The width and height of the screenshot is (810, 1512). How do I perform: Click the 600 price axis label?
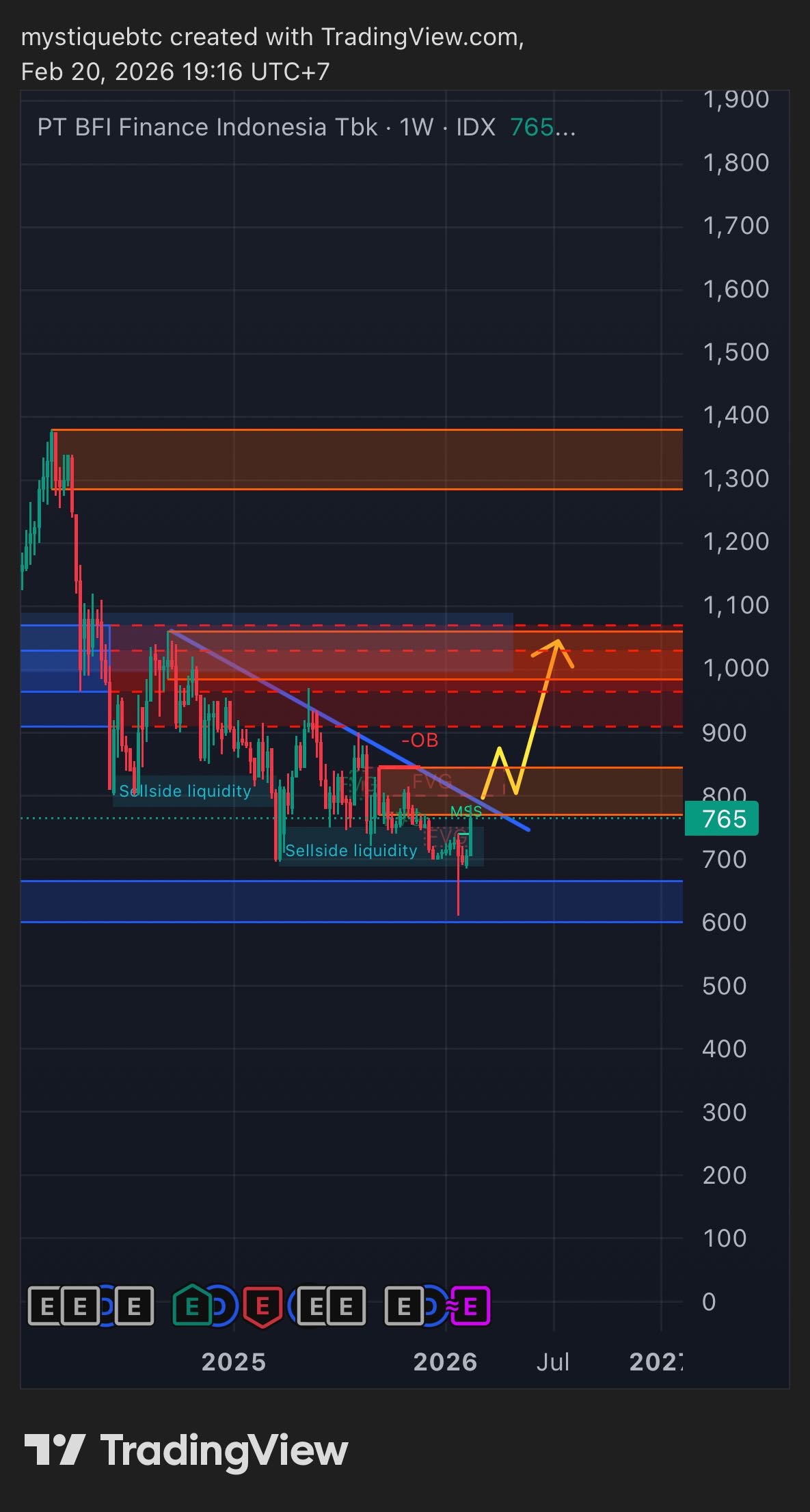(725, 922)
